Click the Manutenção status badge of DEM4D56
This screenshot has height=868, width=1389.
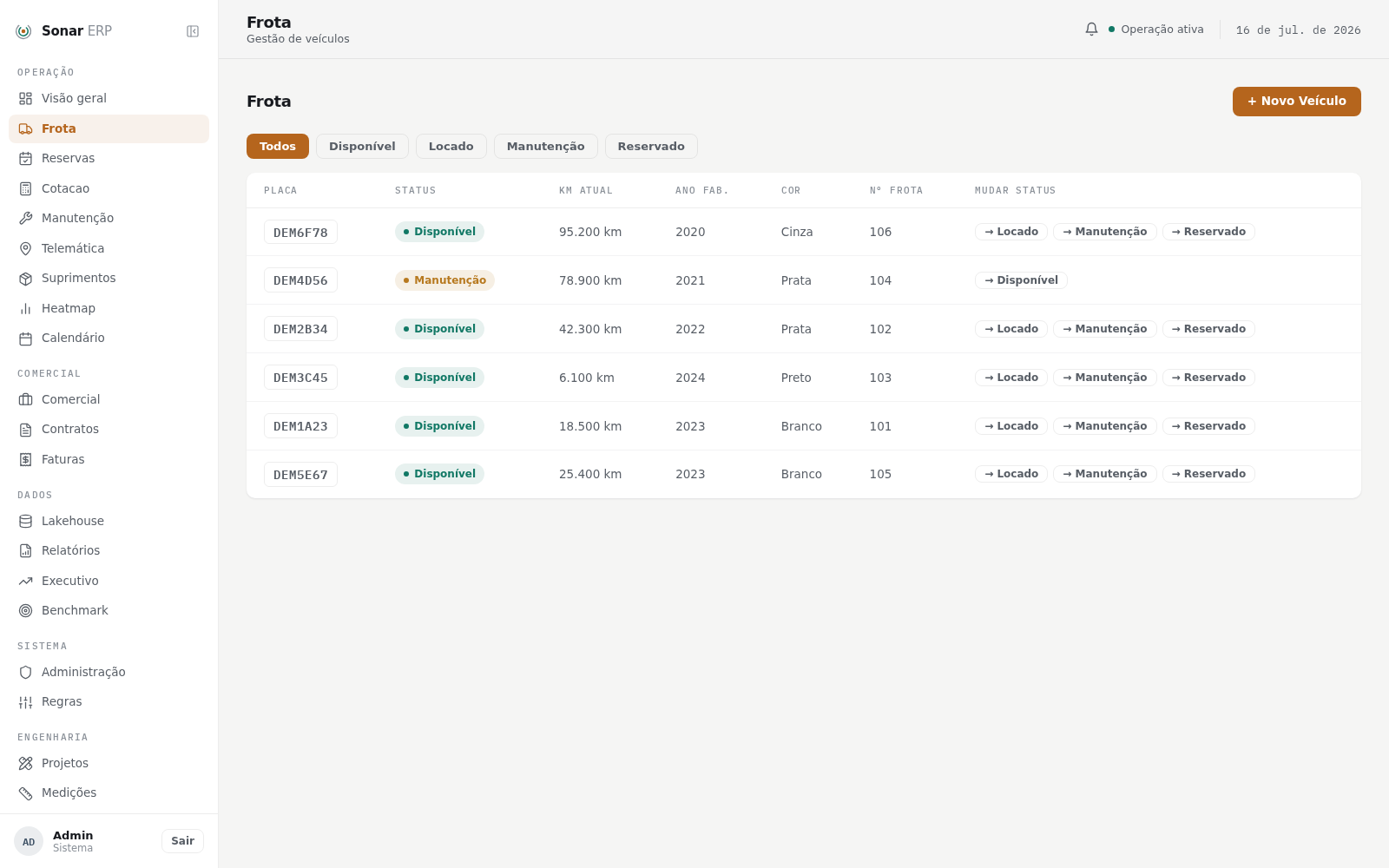coord(444,280)
